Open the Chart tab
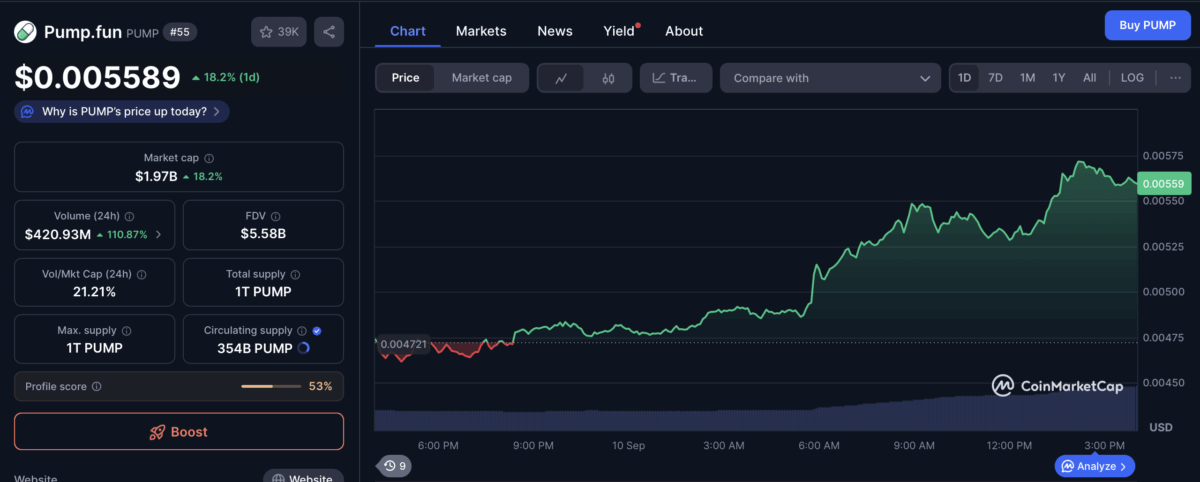The image size is (1200, 482). coord(408,31)
